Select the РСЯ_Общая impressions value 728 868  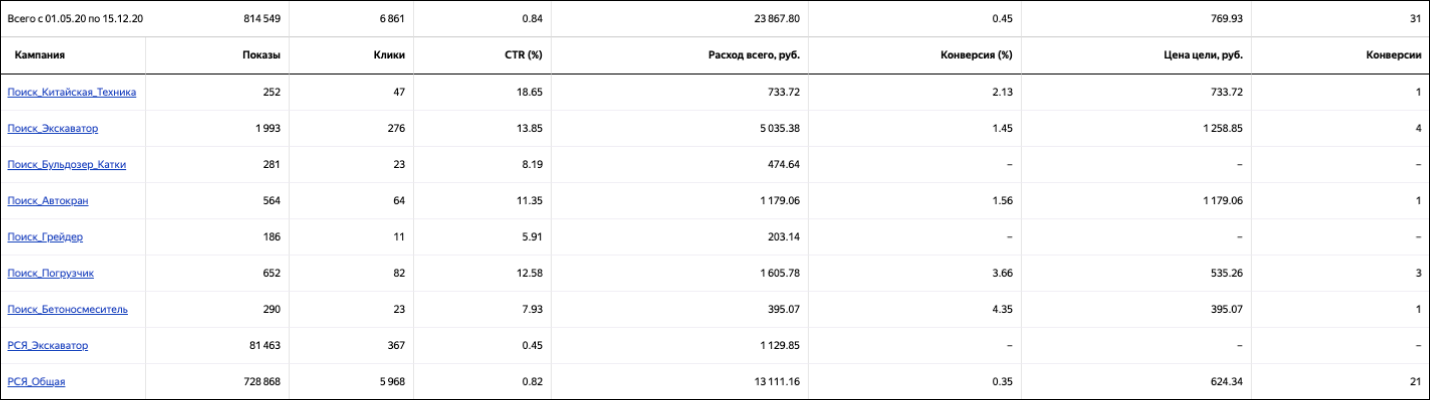(260, 381)
